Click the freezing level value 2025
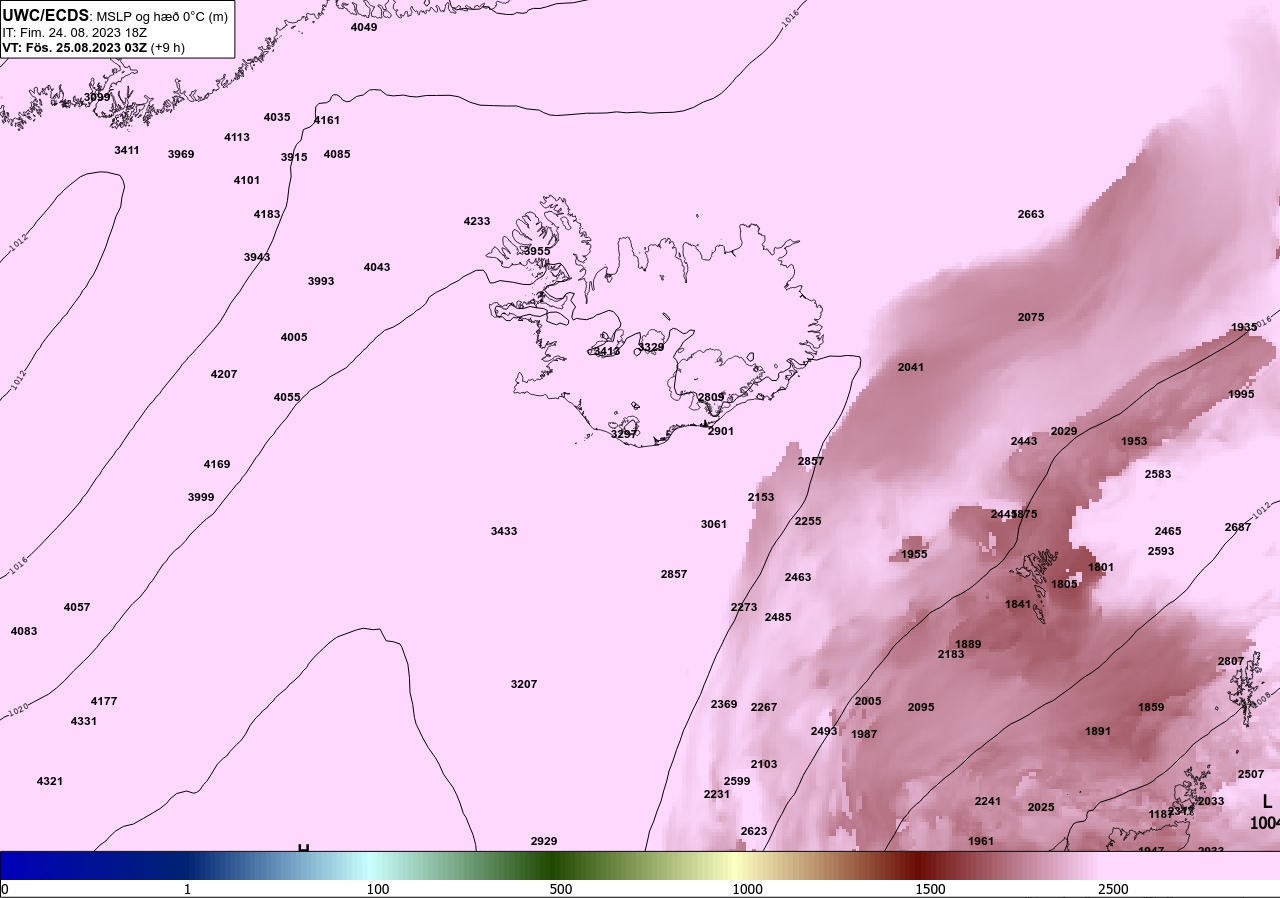 coord(1041,807)
